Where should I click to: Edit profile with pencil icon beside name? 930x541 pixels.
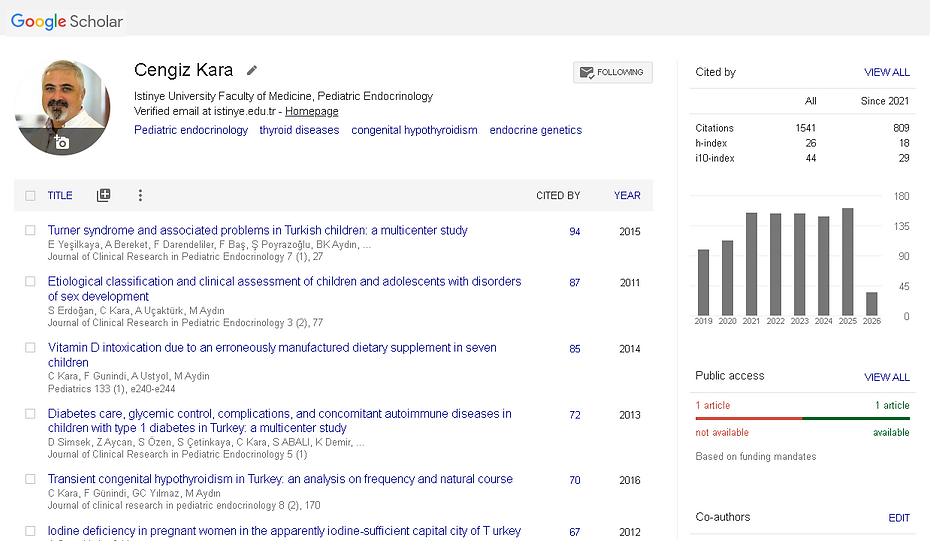[x=252, y=71]
